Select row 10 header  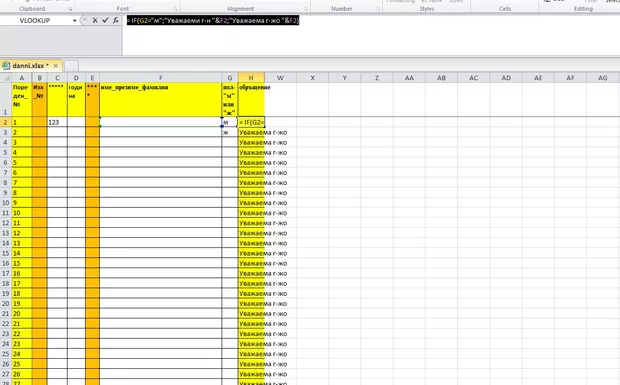coord(6,203)
